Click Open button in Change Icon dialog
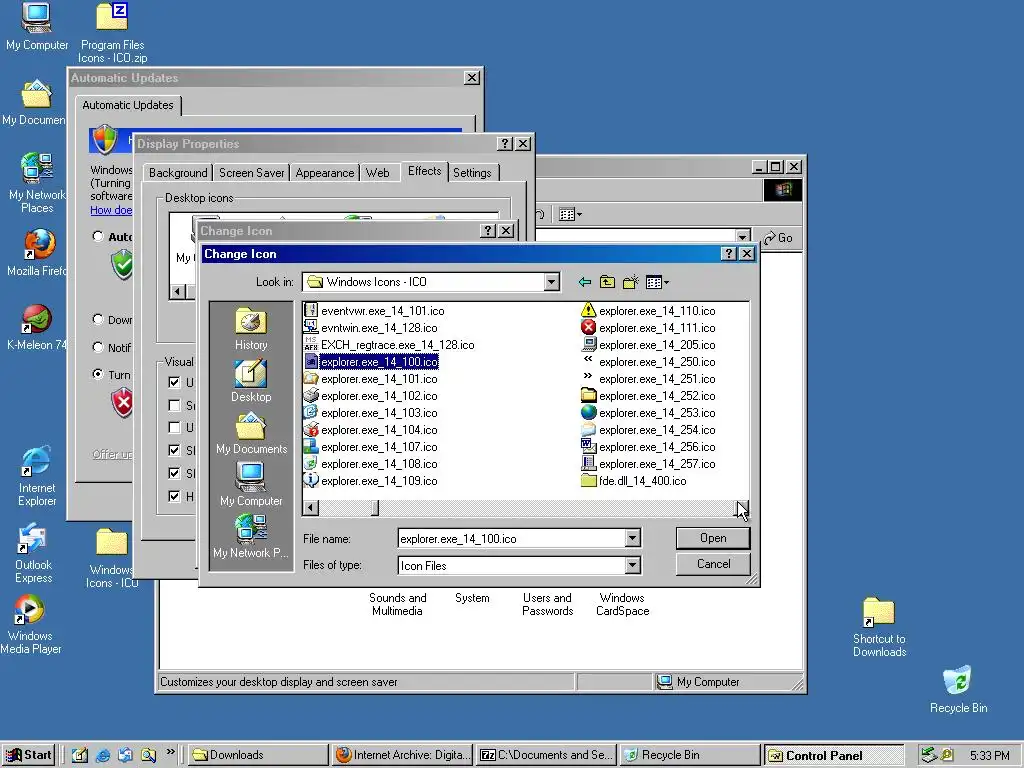1024x768 pixels. click(x=712, y=538)
